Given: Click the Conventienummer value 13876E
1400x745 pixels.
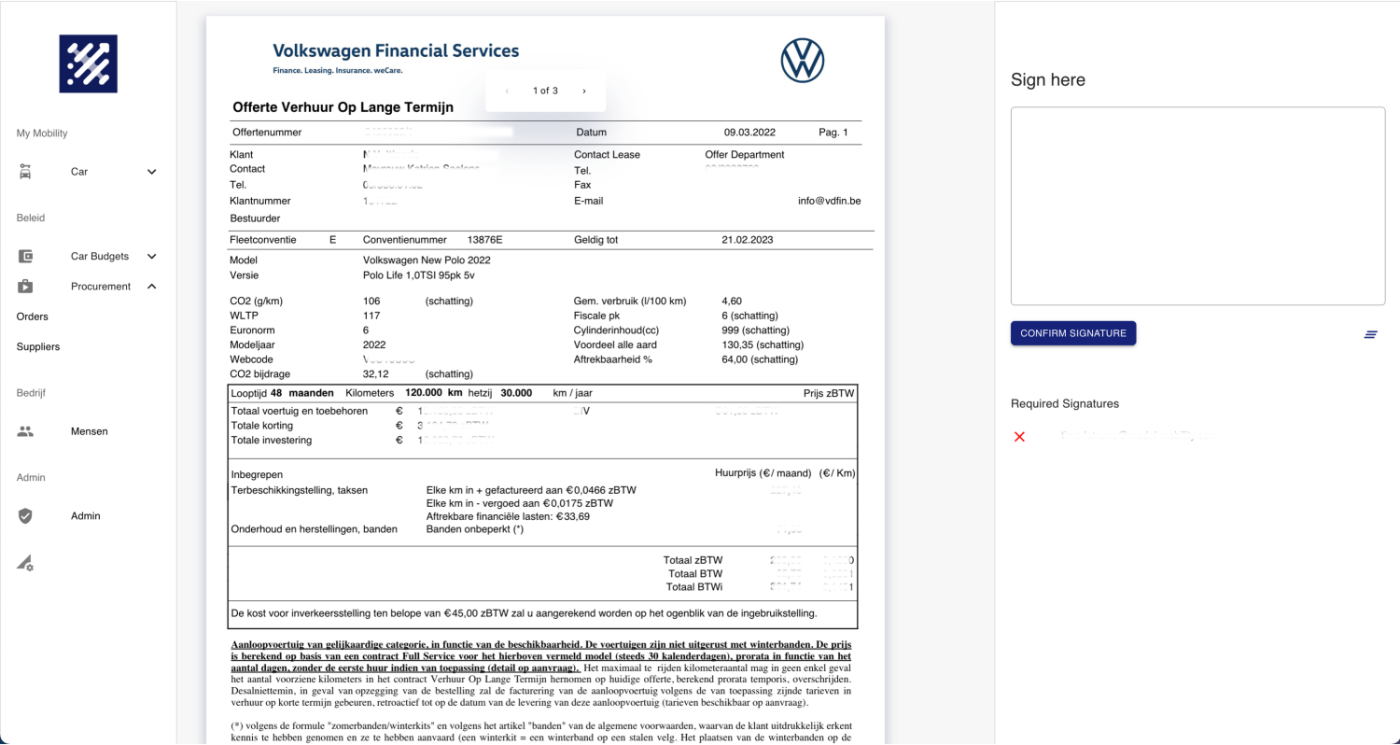Looking at the screenshot, I should [x=485, y=240].
